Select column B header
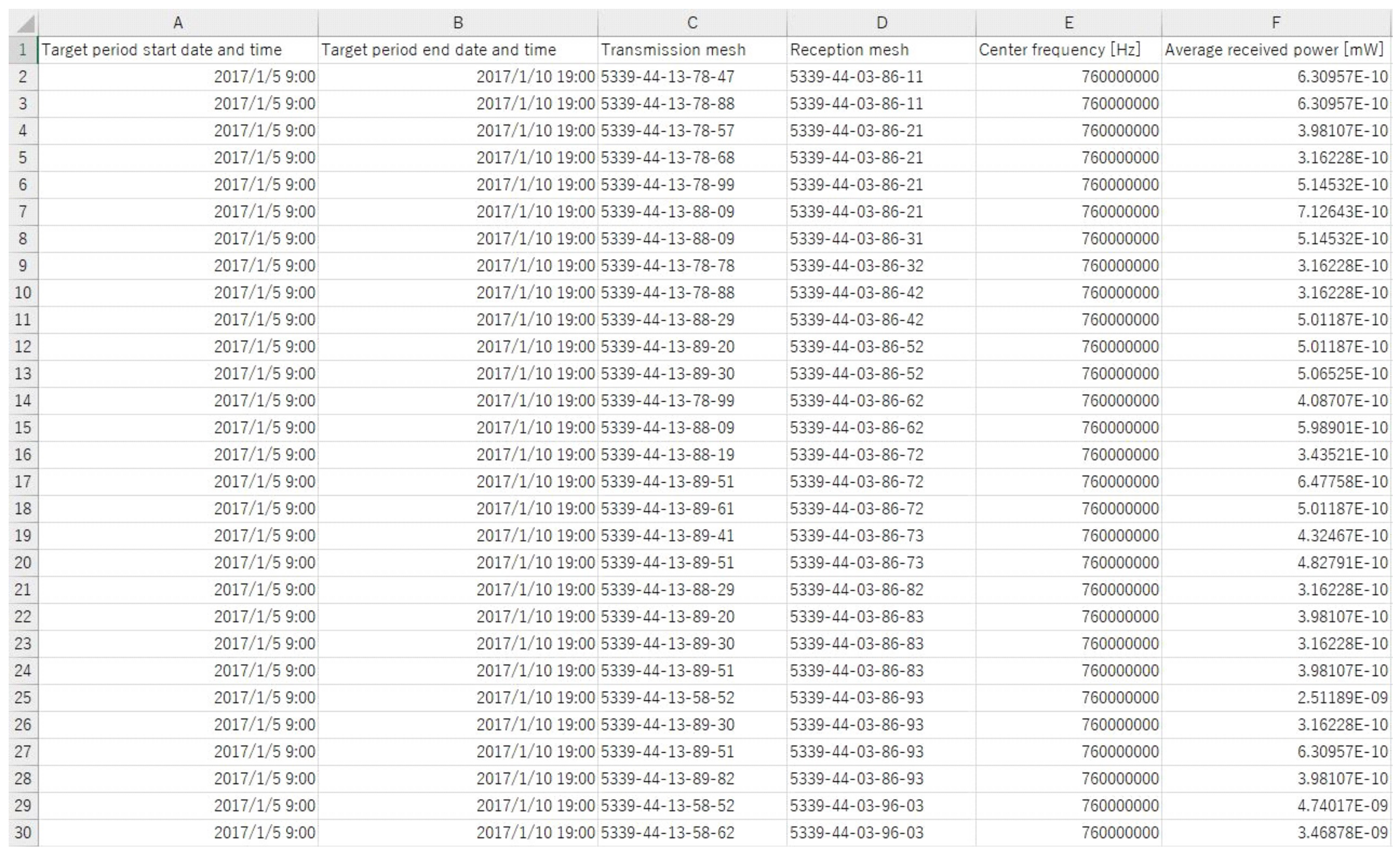The width and height of the screenshot is (1400, 857). 458,23
